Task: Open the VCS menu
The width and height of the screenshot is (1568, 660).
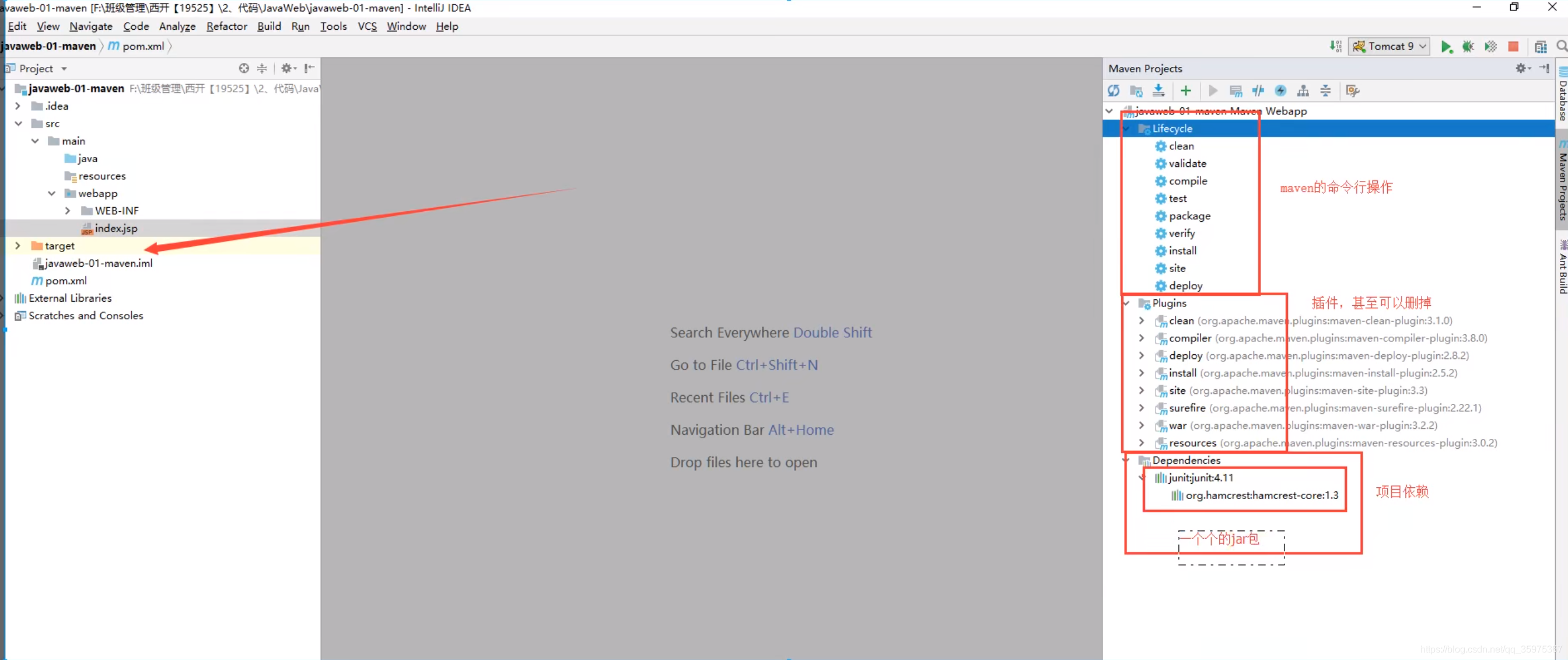Action: coord(366,26)
